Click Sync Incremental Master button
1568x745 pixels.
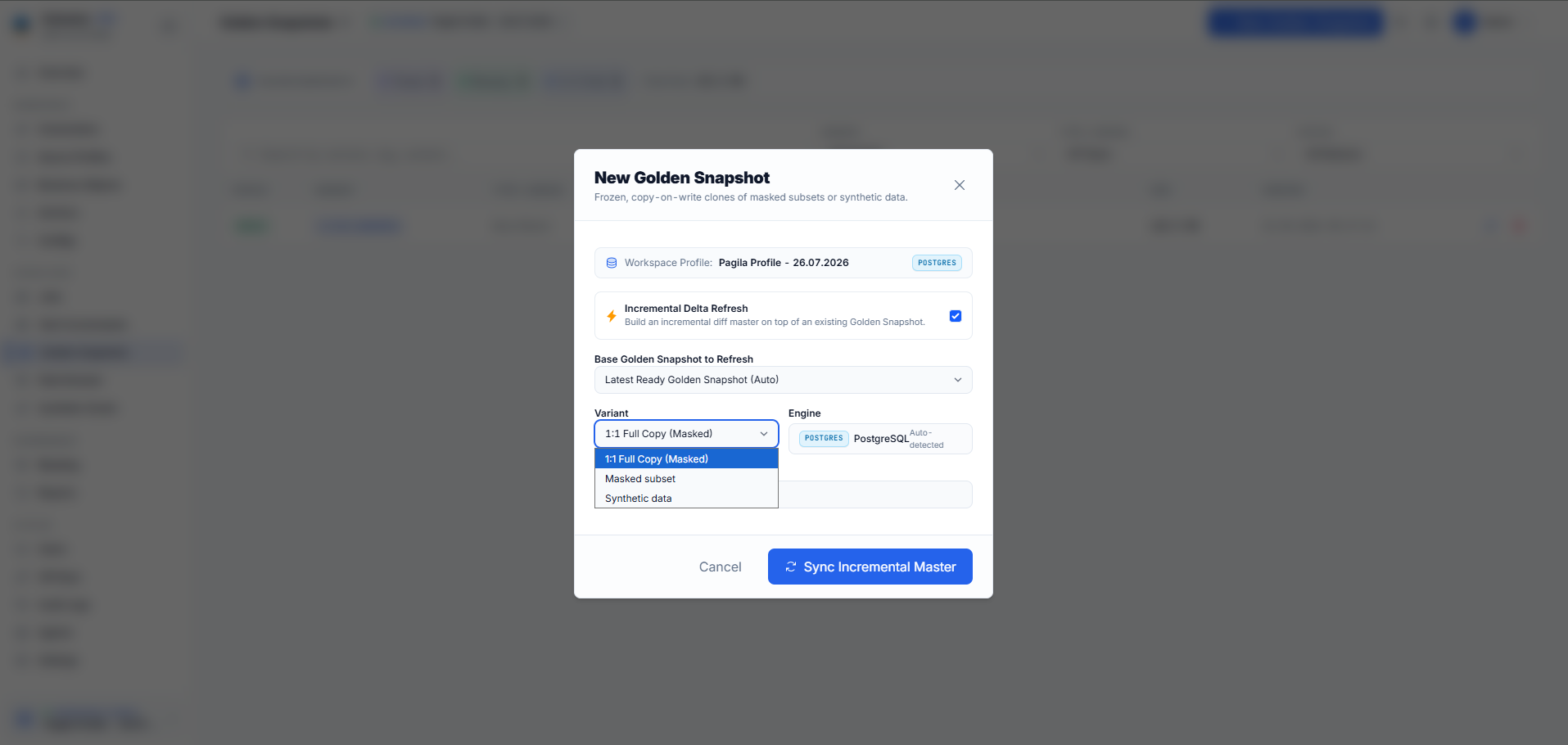(x=870, y=567)
